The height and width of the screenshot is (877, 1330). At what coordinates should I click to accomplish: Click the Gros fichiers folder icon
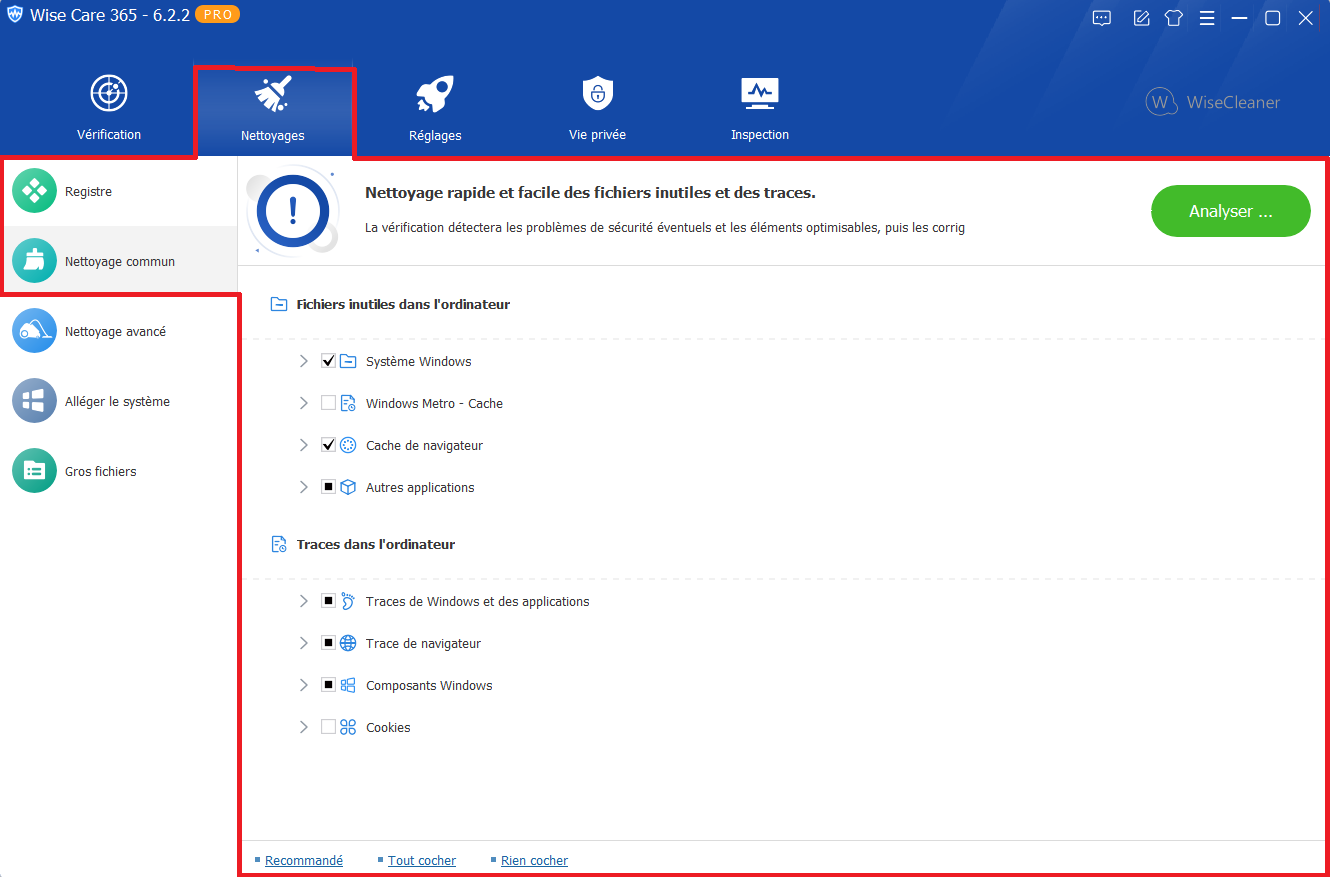35,471
